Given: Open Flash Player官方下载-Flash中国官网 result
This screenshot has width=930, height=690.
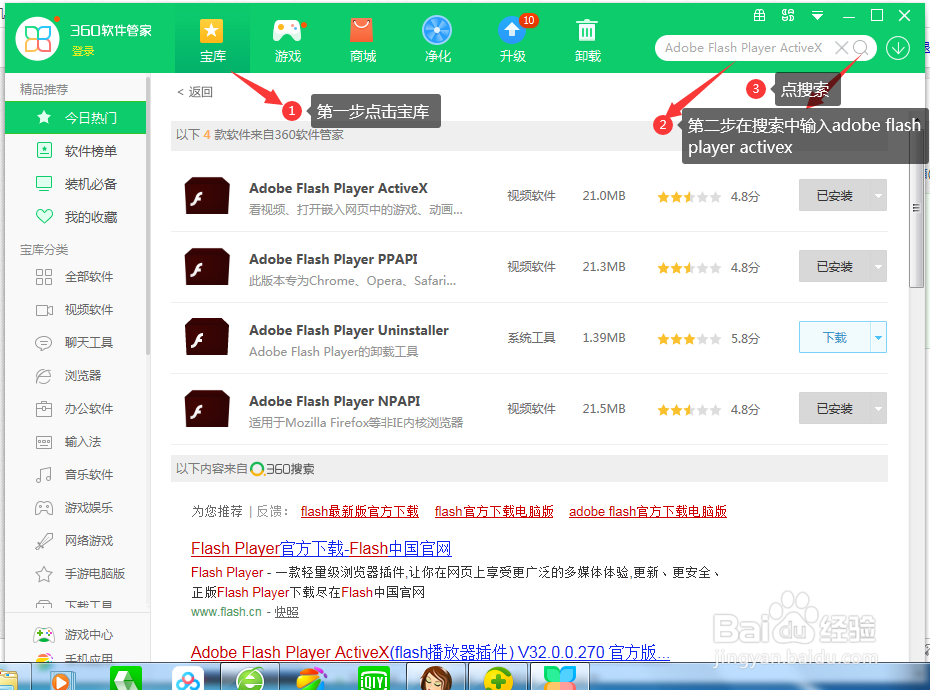Looking at the screenshot, I should click(x=321, y=549).
